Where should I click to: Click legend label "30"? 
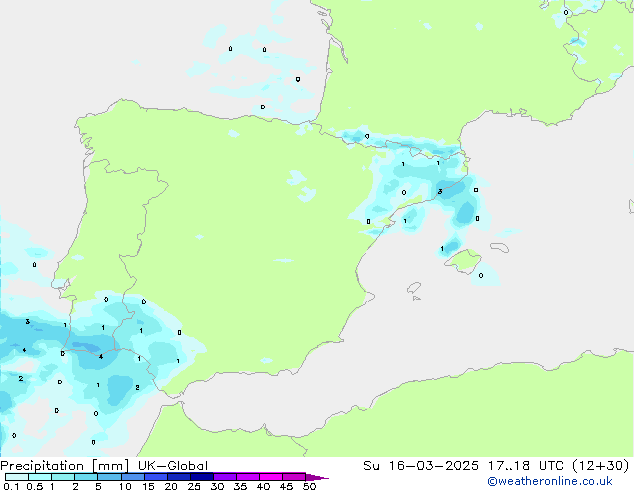click(217, 486)
